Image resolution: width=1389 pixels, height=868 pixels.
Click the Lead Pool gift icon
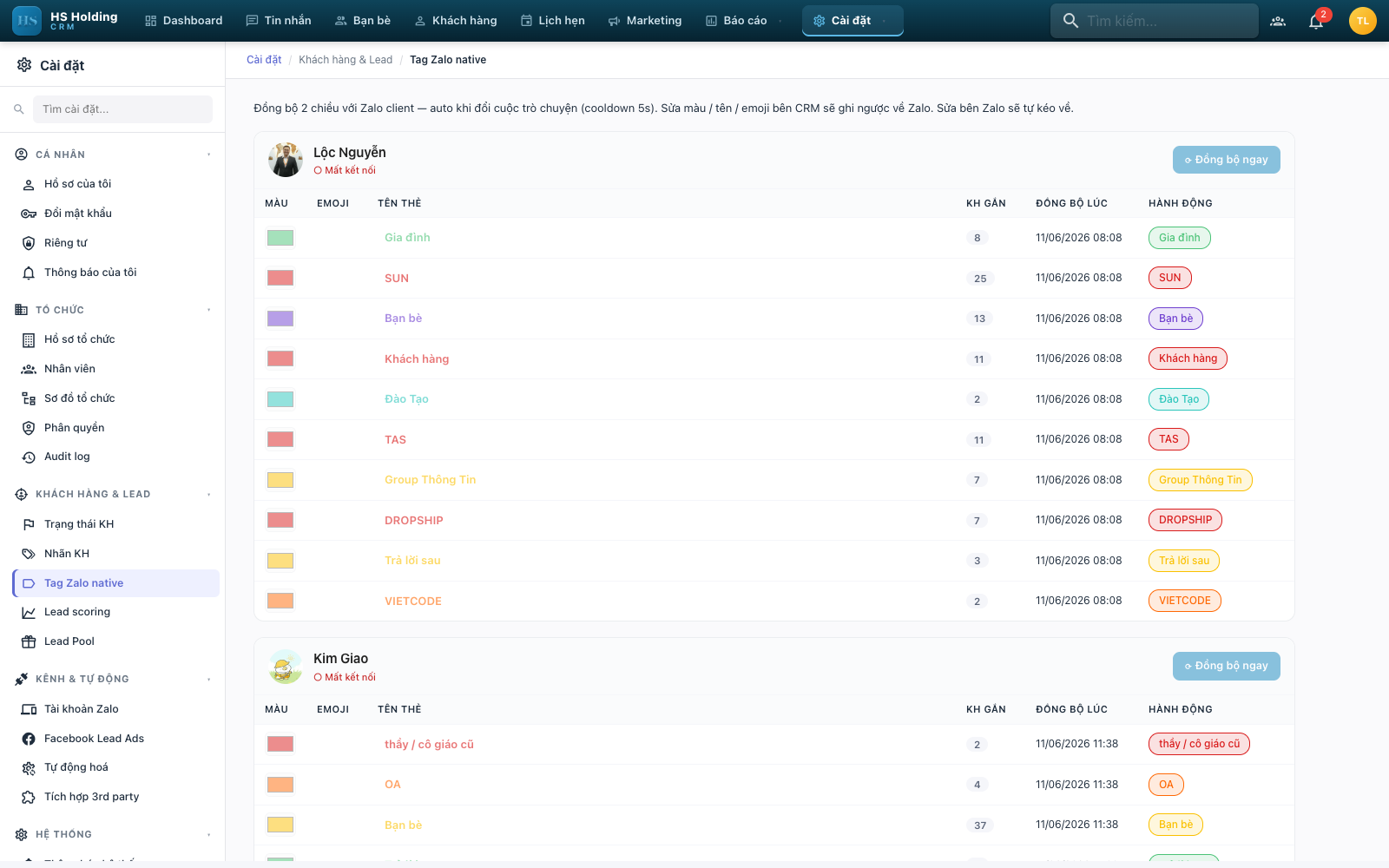(x=29, y=641)
